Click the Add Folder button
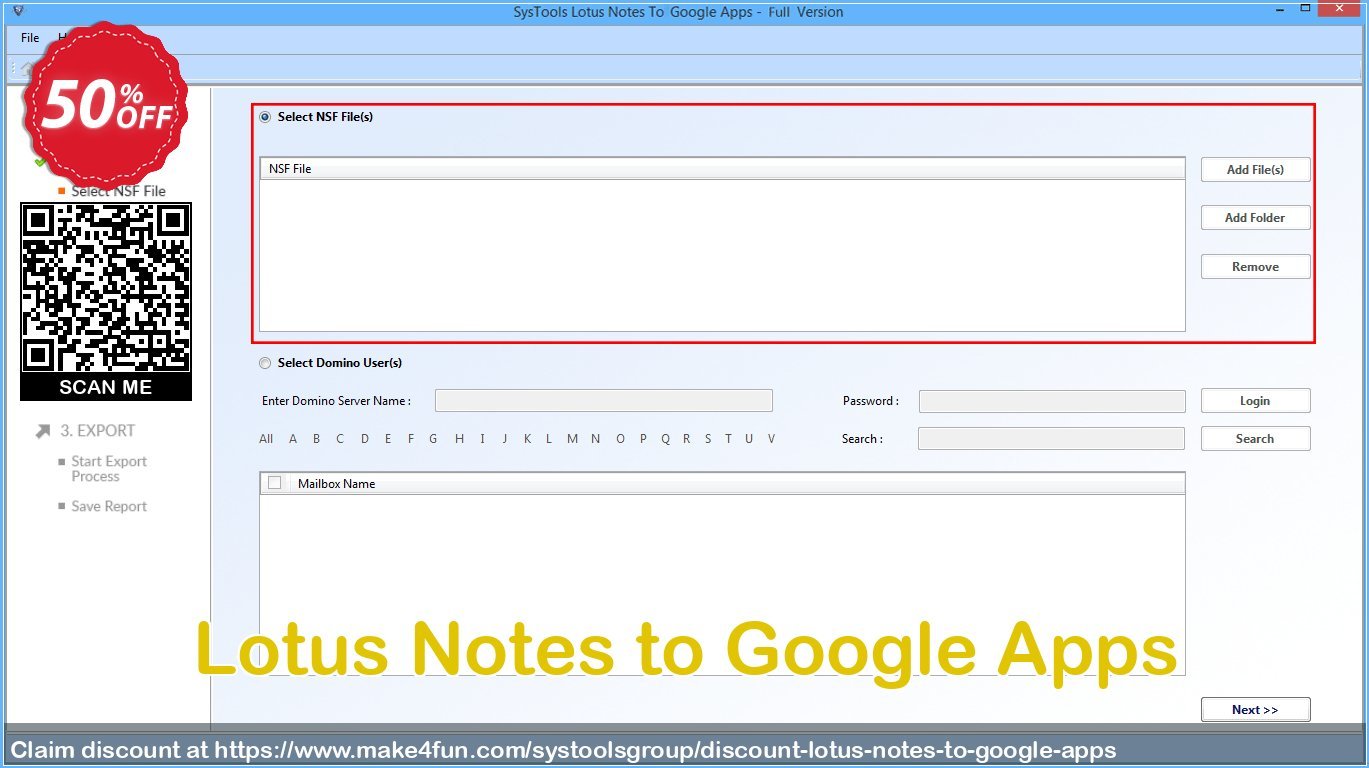This screenshot has width=1369, height=768. pyautogui.click(x=1255, y=218)
